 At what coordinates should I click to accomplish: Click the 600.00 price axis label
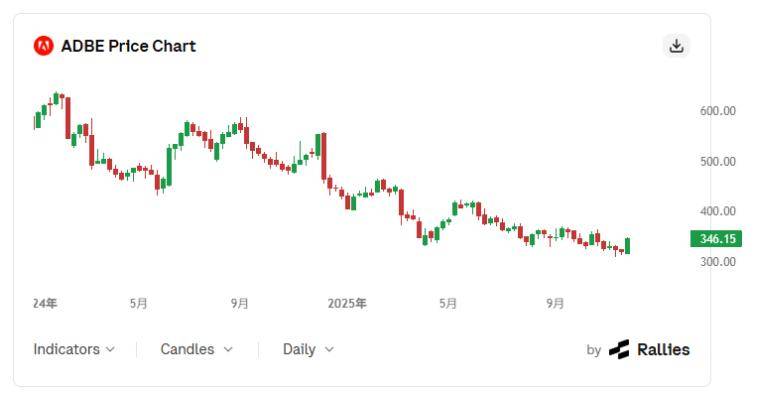[718, 111]
